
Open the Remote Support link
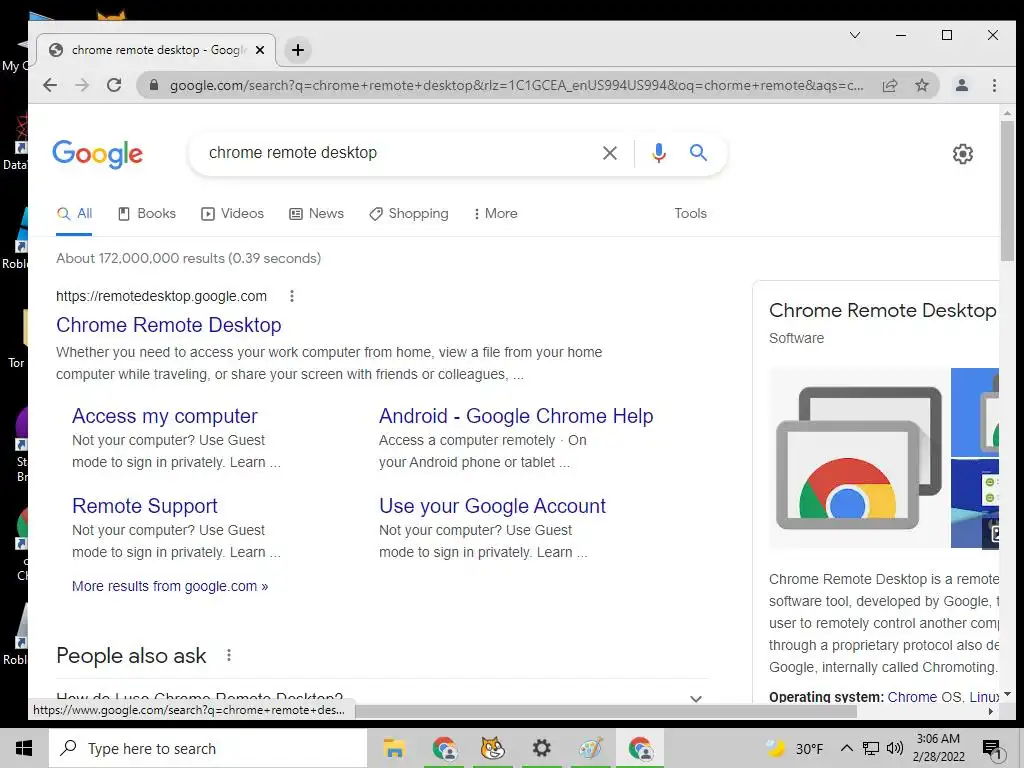tap(144, 506)
